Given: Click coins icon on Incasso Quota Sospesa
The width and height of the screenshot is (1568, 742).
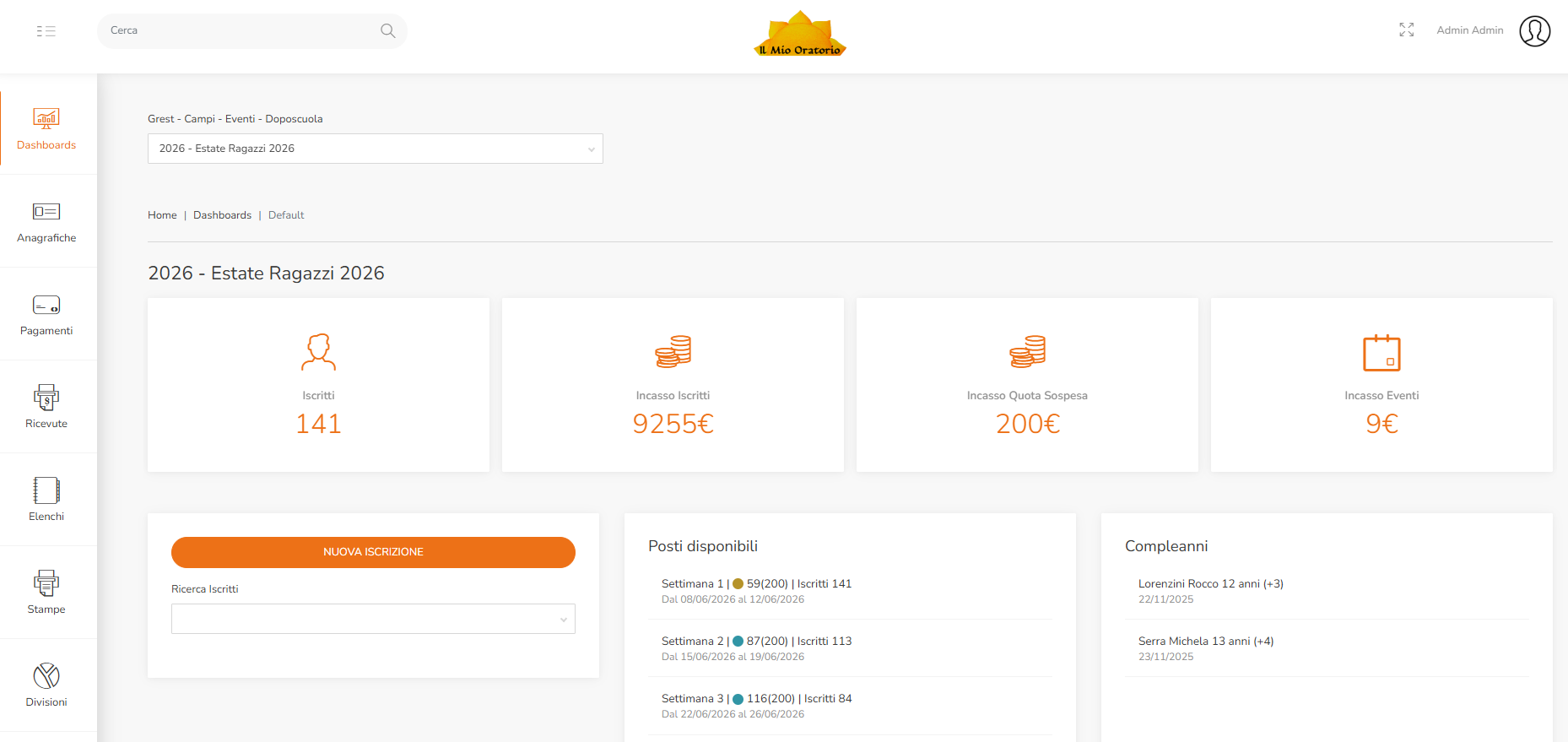Looking at the screenshot, I should (x=1027, y=352).
